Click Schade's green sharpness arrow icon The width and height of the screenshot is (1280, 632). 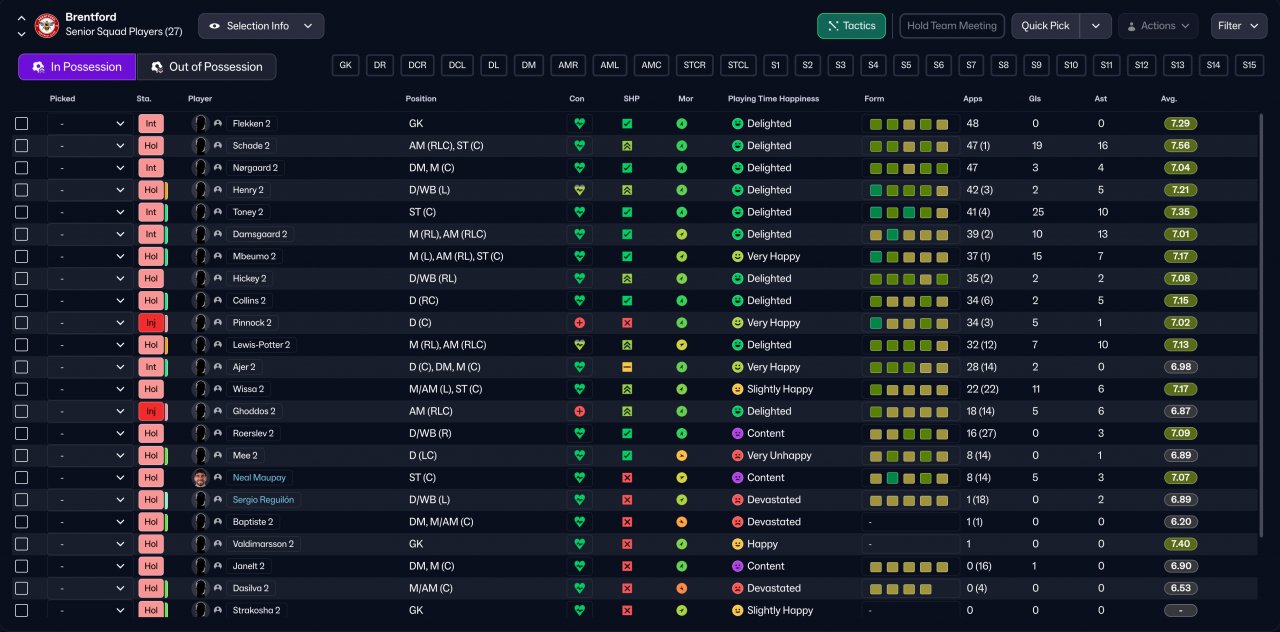point(627,146)
